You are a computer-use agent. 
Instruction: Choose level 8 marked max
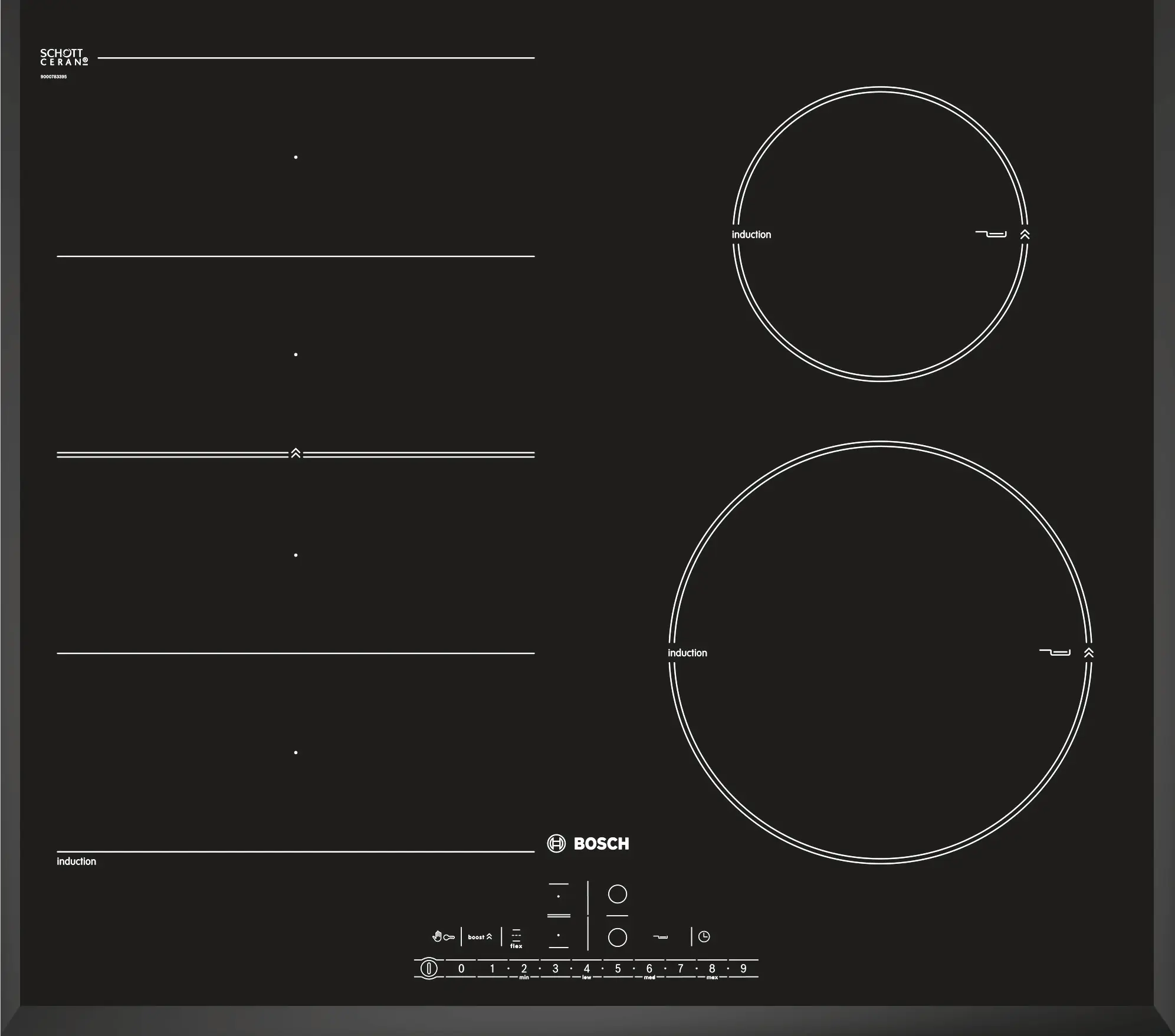coord(712,969)
